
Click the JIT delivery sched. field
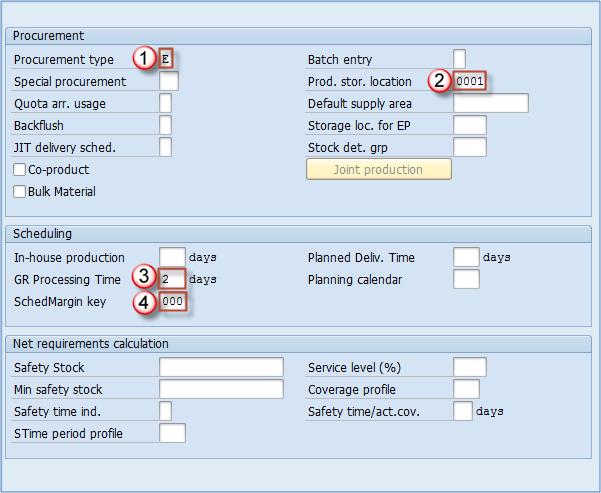pyautogui.click(x=166, y=147)
